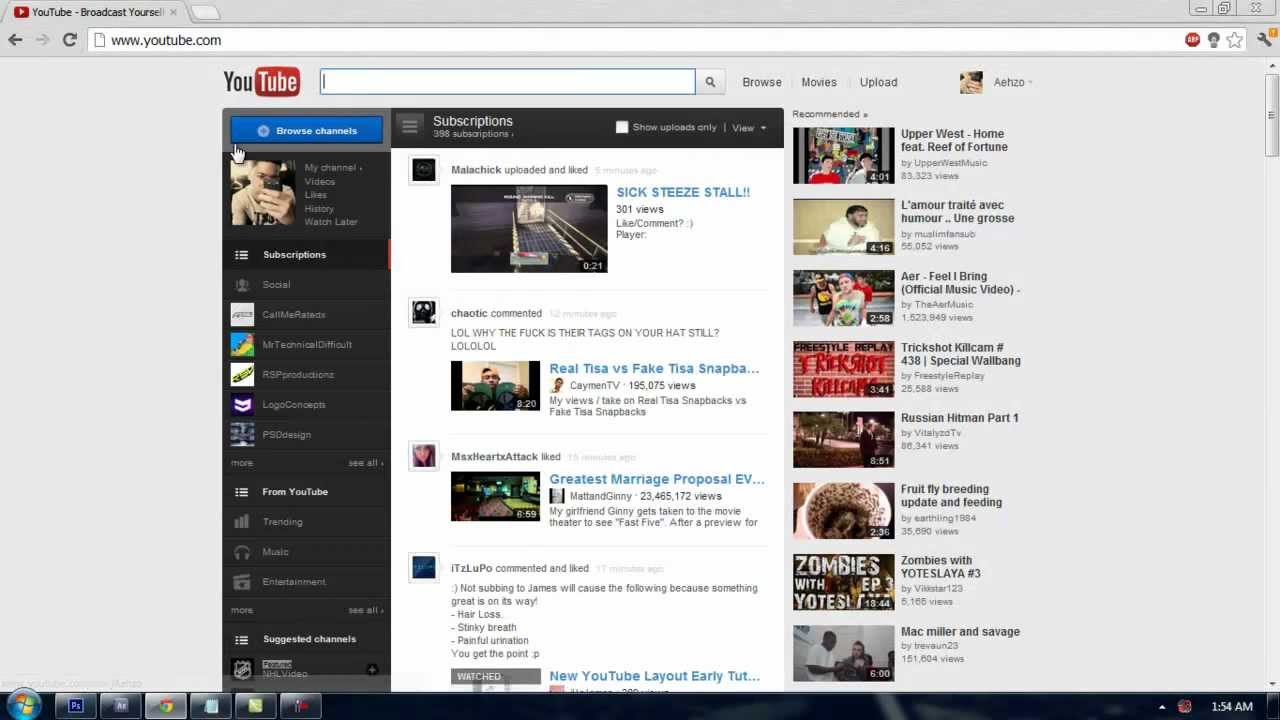Expand more under From YouTube section
Image resolution: width=1280 pixels, height=720 pixels.
(242, 610)
